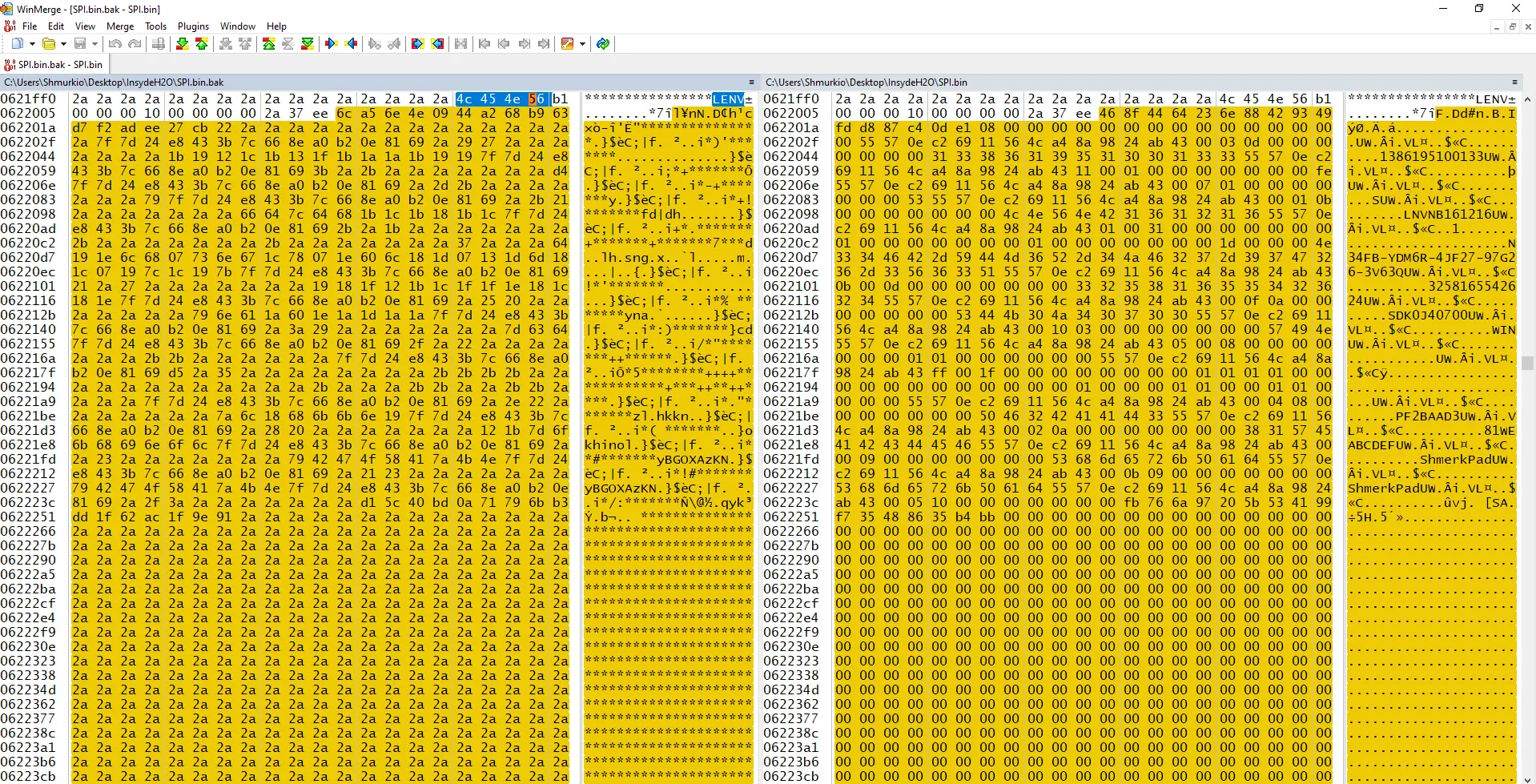Click the New document toolbar icon
The image size is (1536, 784).
pyautogui.click(x=17, y=44)
